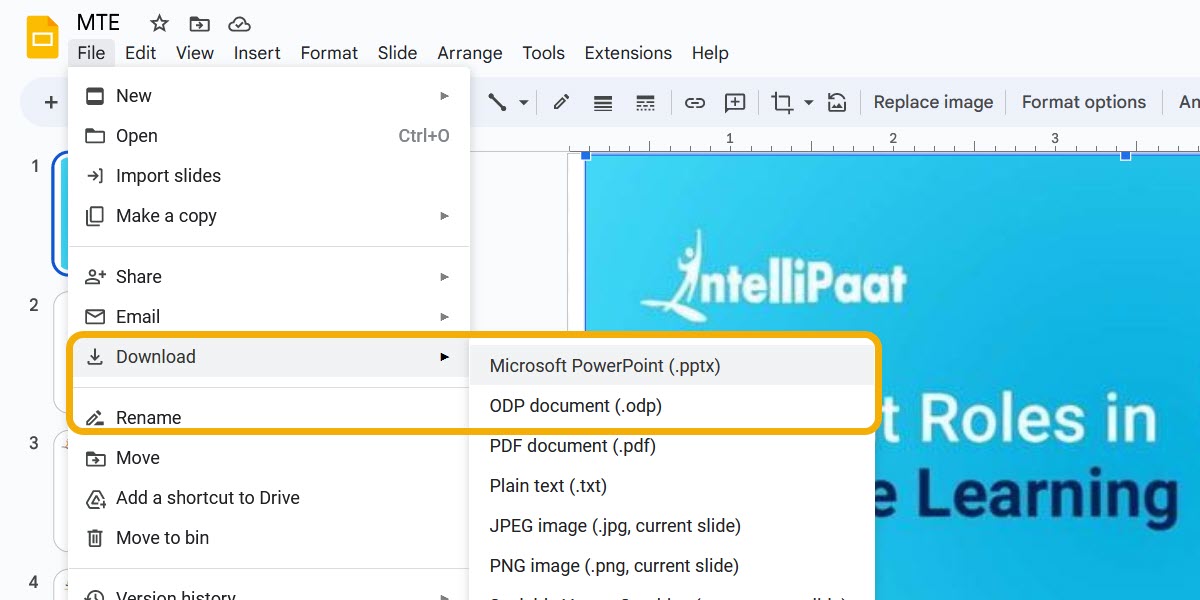Expand the New submenu arrow
1200x600 pixels.
444,95
